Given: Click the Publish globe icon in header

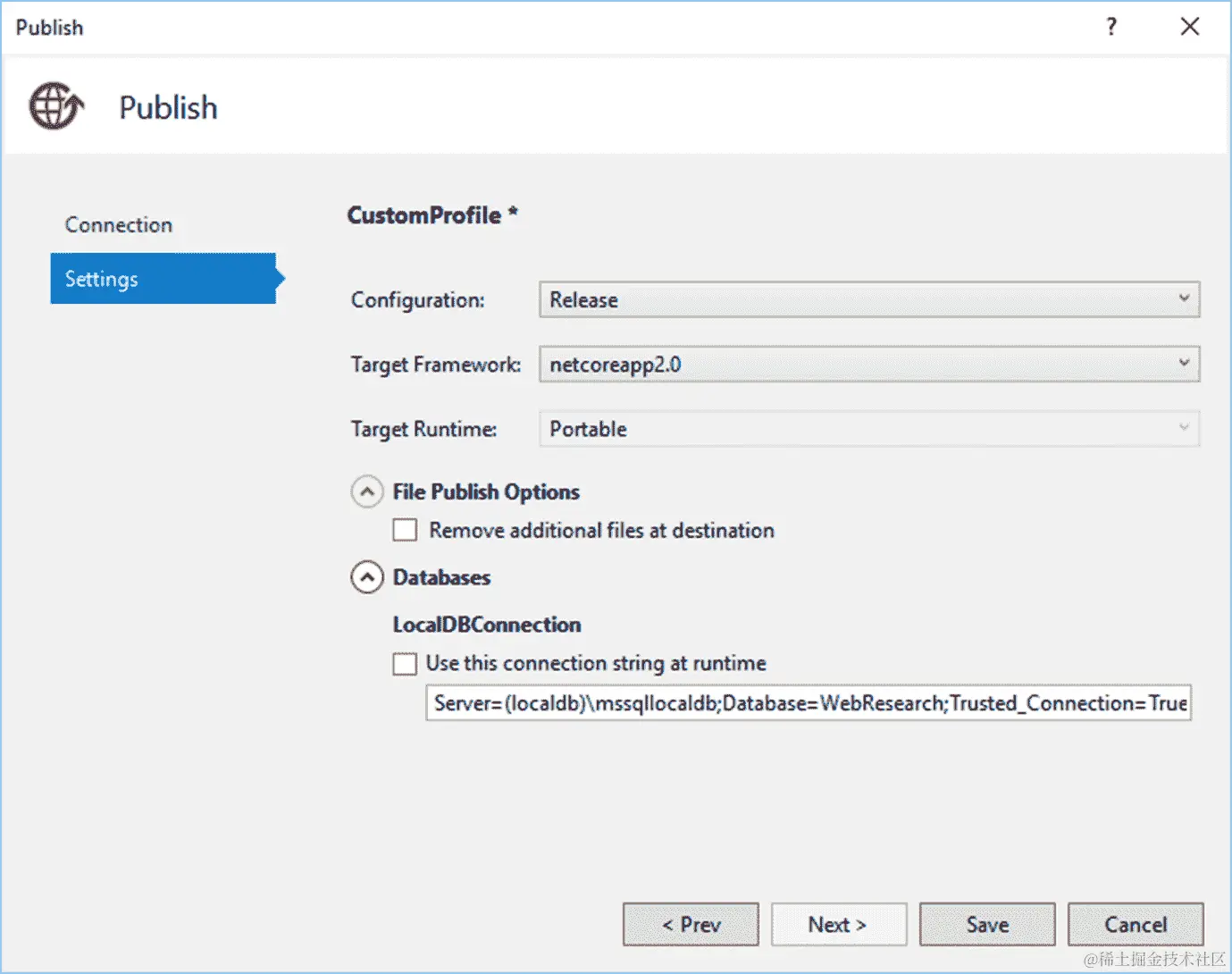Looking at the screenshot, I should [x=57, y=106].
